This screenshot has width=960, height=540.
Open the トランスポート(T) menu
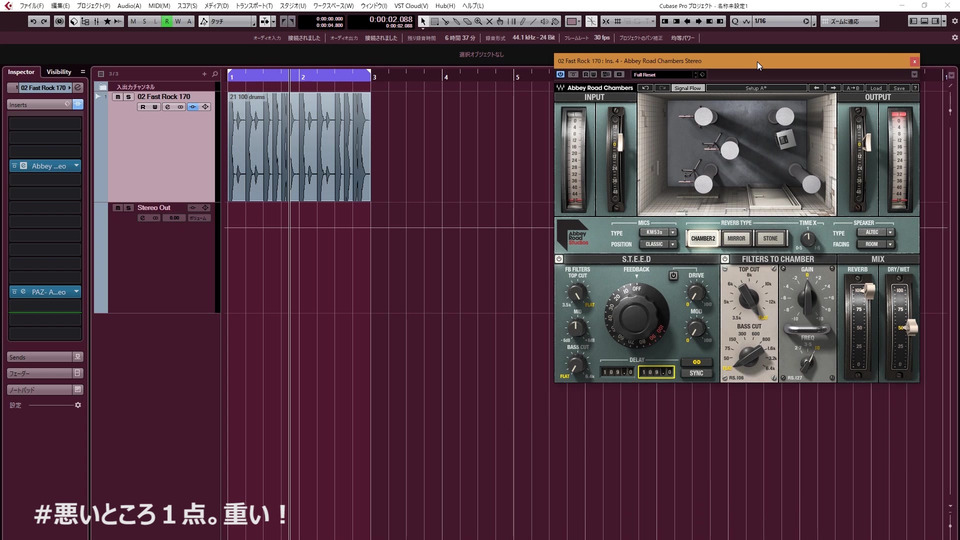click(x=254, y=6)
